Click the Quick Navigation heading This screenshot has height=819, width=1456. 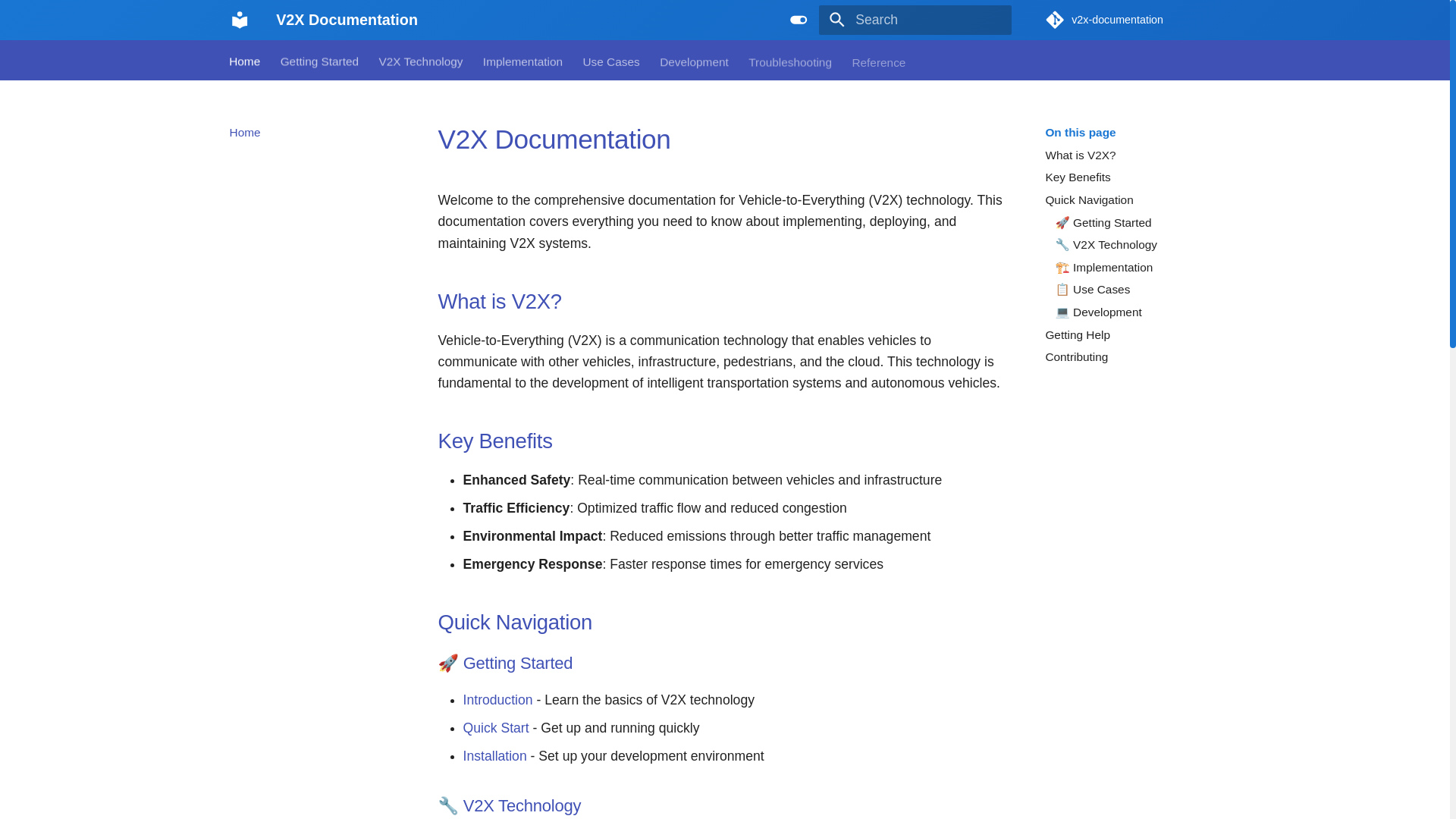515,623
